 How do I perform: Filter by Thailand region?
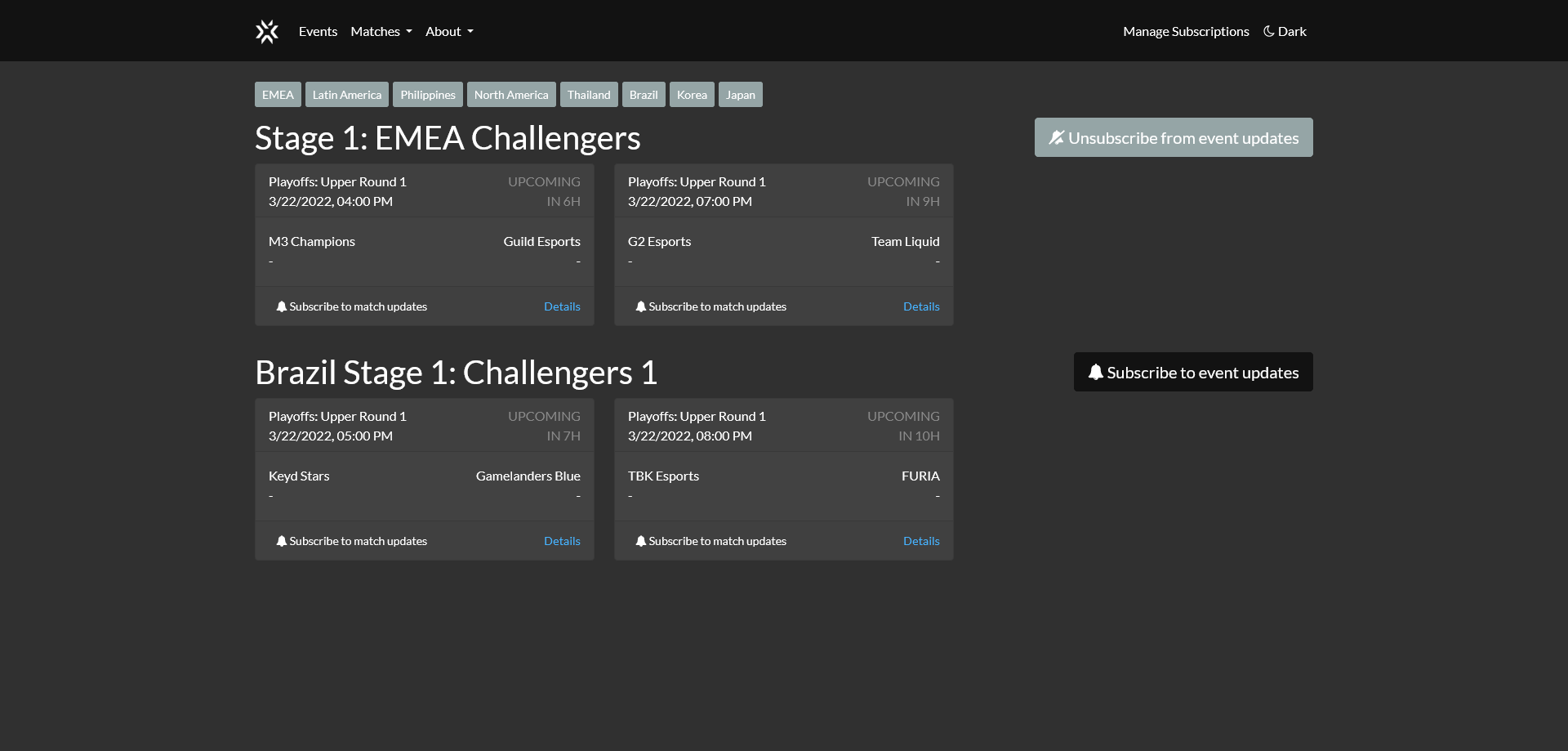pyautogui.click(x=589, y=95)
